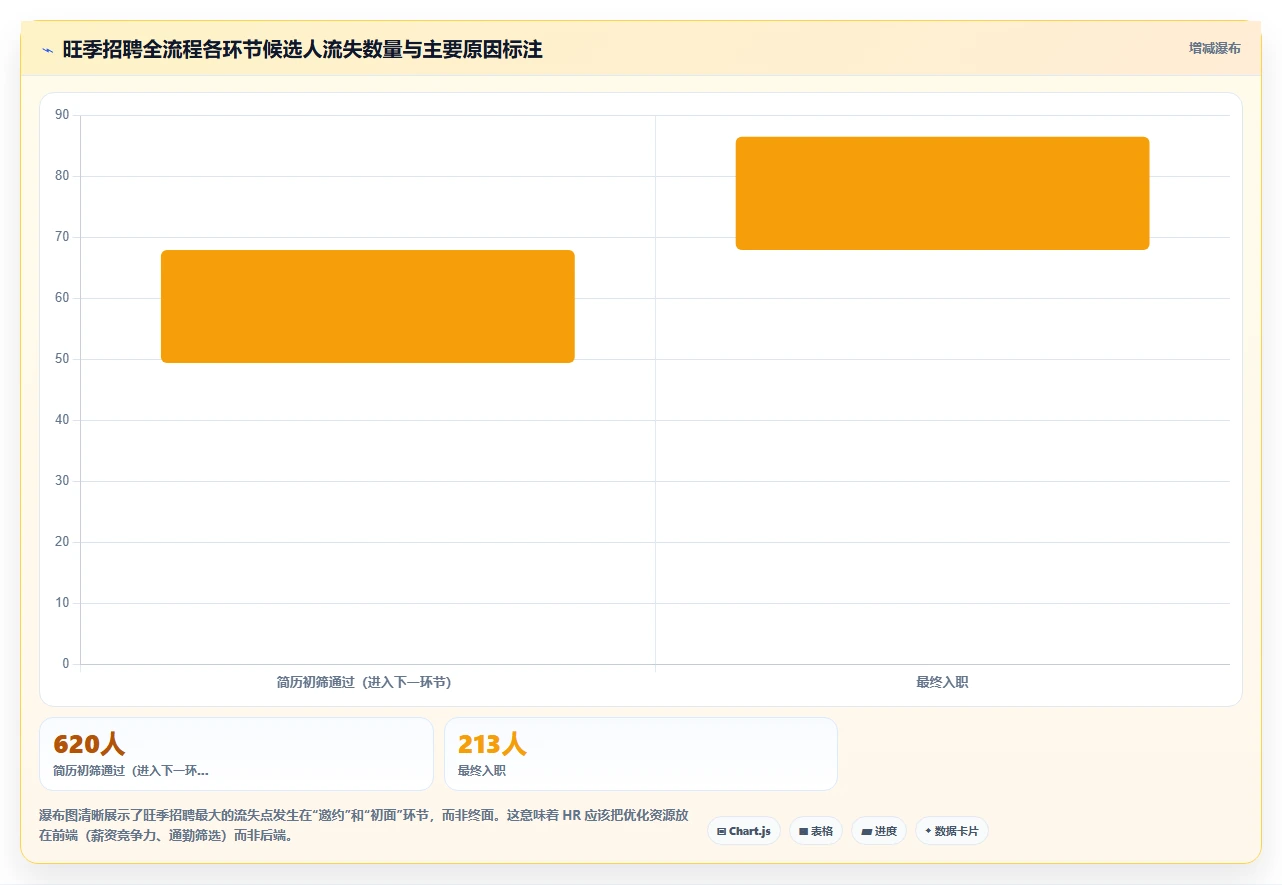Open the 620人 data card

[236, 754]
